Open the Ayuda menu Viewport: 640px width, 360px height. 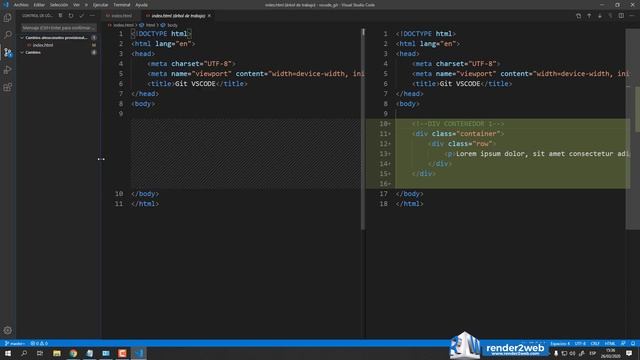click(x=142, y=5)
